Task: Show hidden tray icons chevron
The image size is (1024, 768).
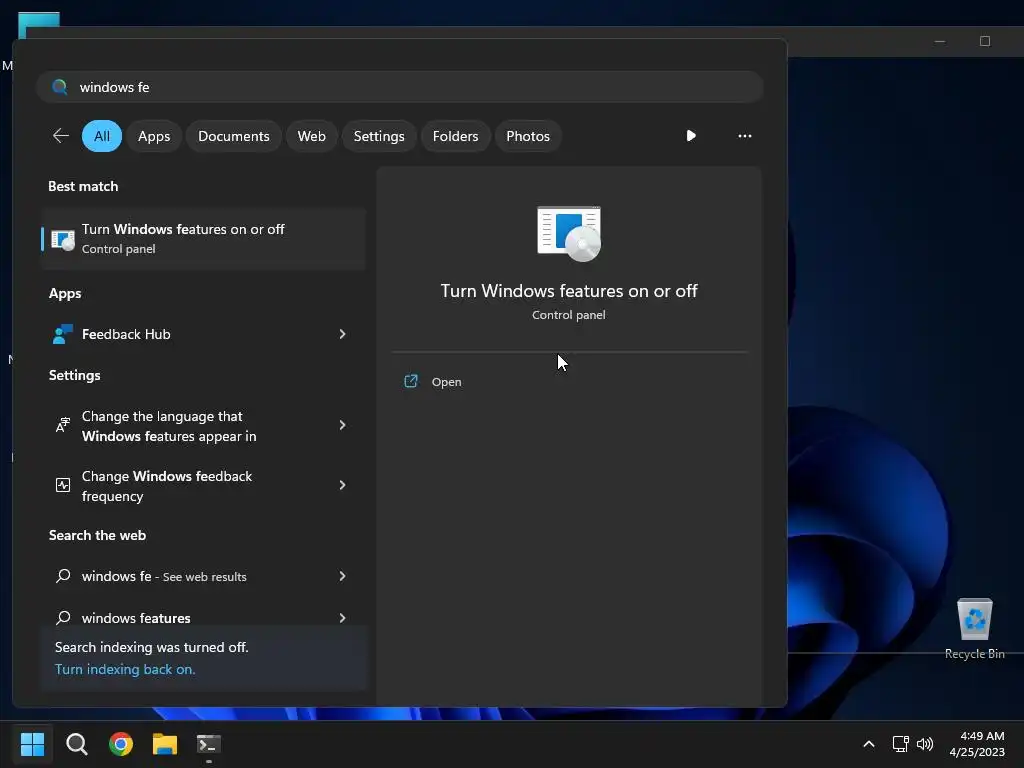Action: click(869, 744)
